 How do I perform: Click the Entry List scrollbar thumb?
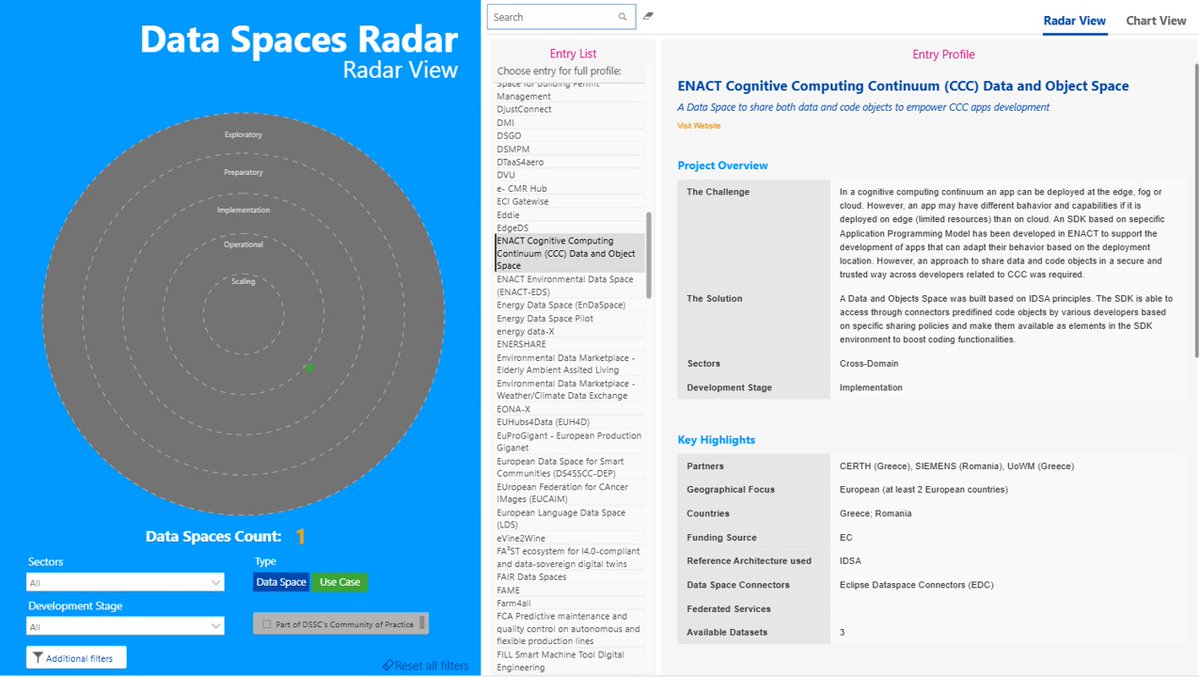(x=648, y=255)
